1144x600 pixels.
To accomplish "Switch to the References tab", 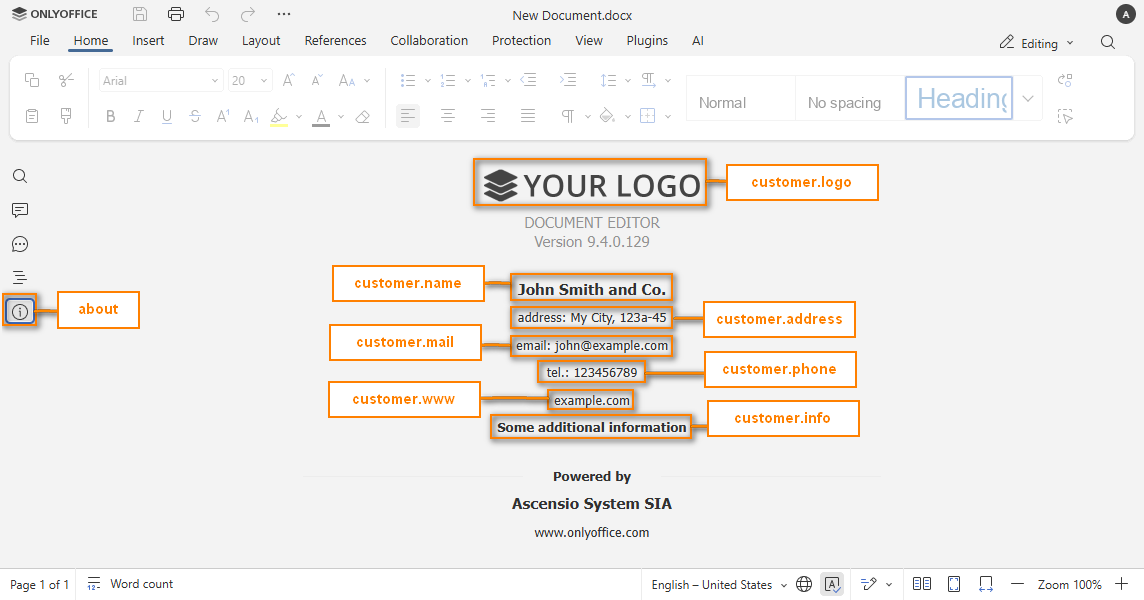I will 336,41.
